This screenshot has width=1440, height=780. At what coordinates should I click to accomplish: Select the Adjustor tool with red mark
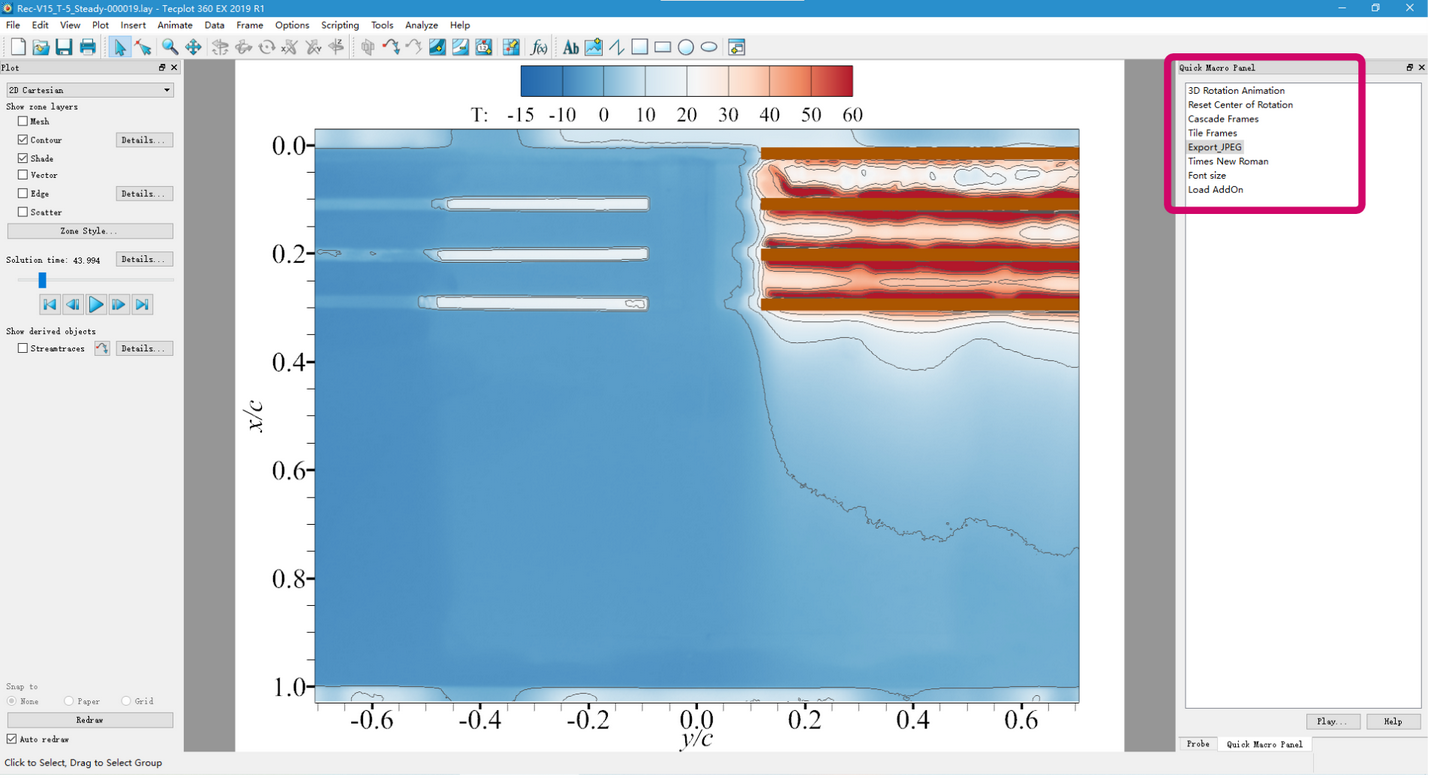pos(143,47)
